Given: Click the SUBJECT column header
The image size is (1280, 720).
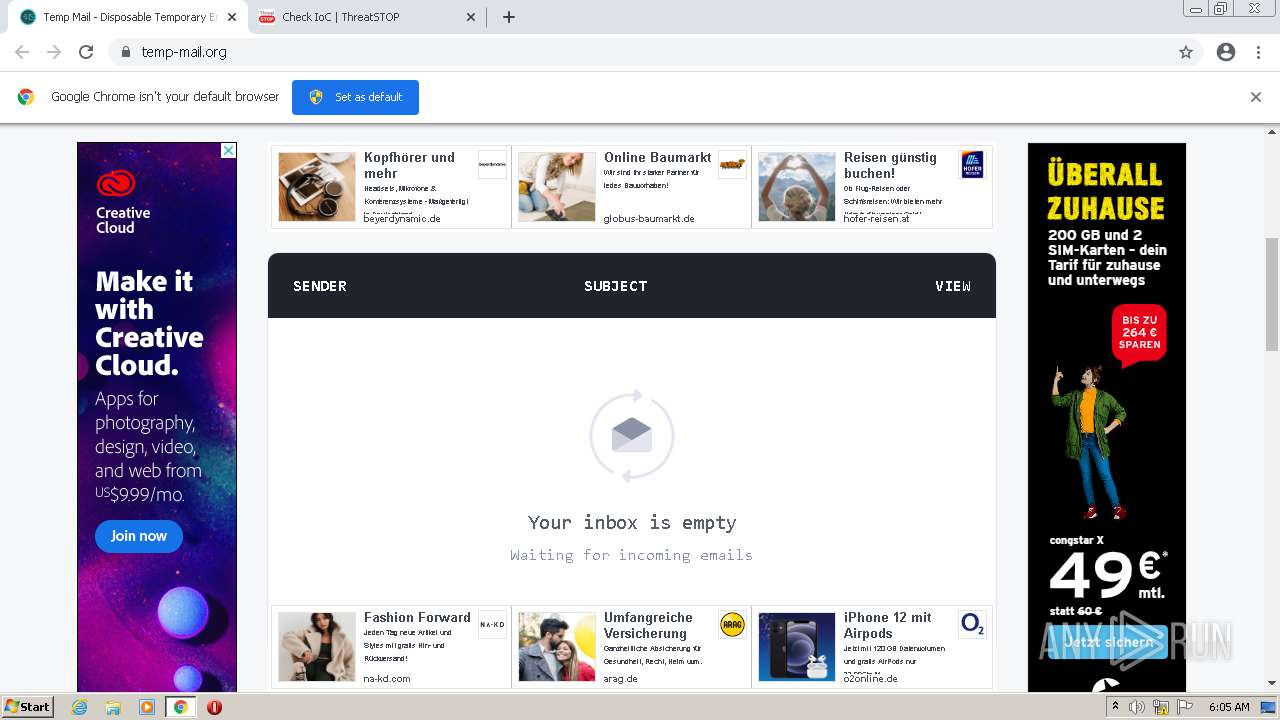Looking at the screenshot, I should point(616,286).
